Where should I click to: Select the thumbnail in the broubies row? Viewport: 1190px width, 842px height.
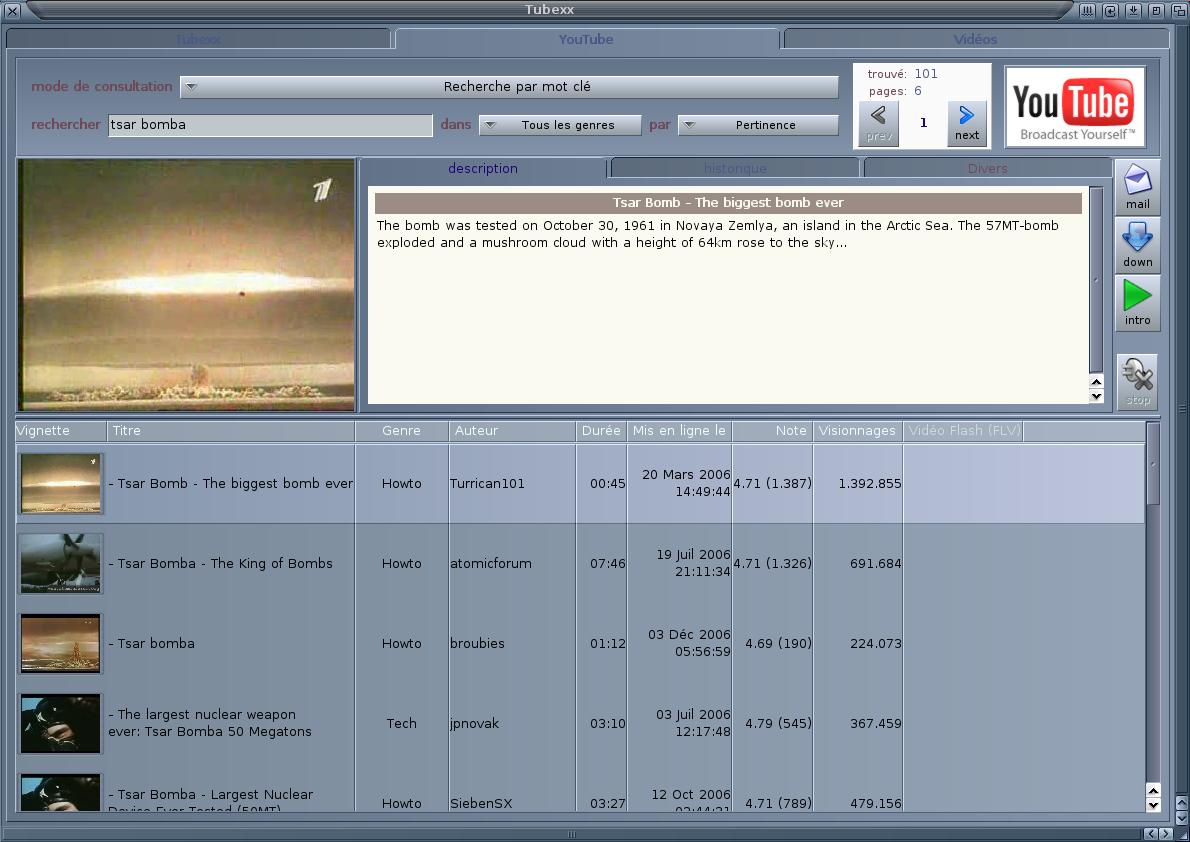pos(61,644)
